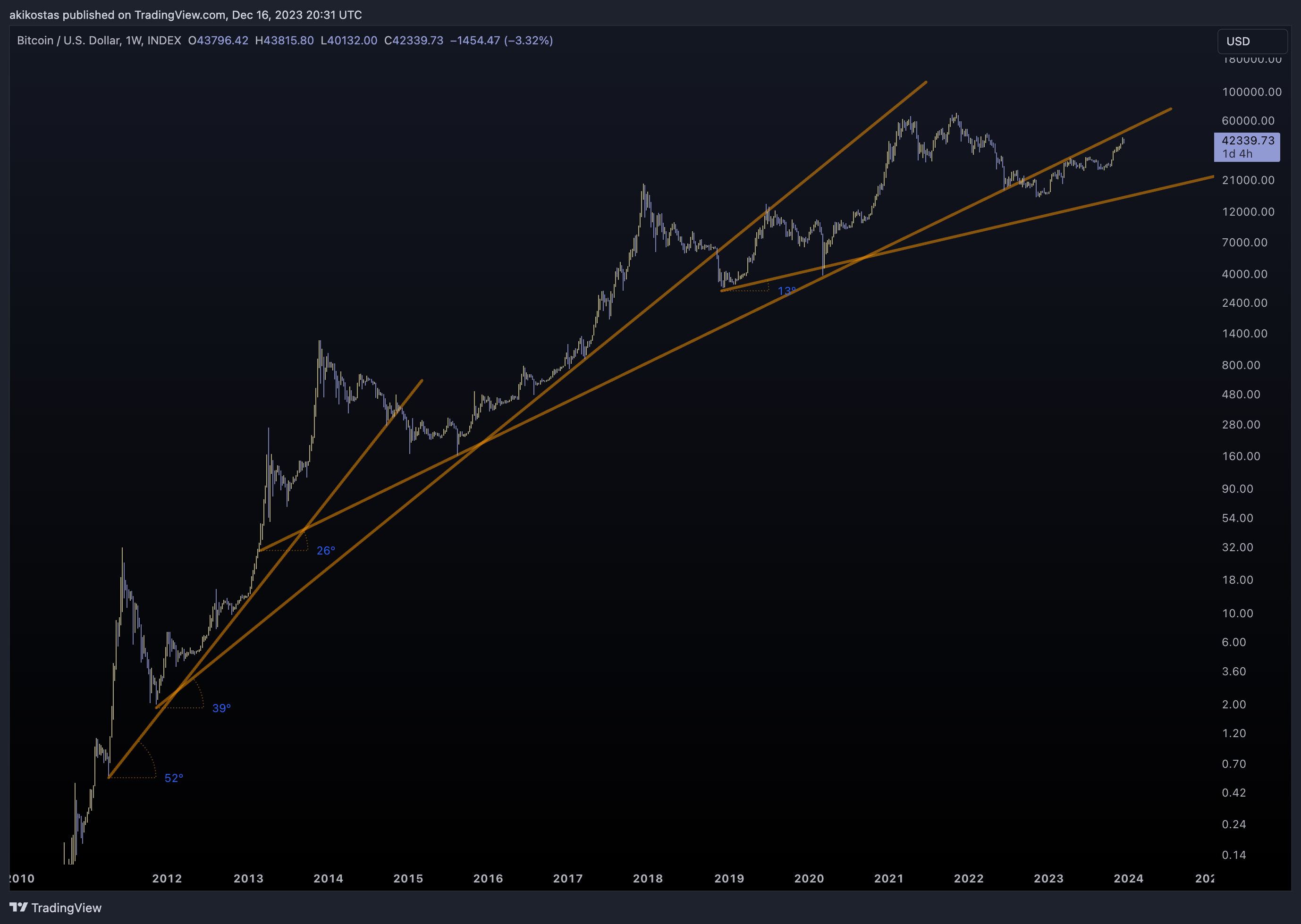Image resolution: width=1301 pixels, height=924 pixels.
Task: Click the 0.70 price scale label
Action: 1234,764
